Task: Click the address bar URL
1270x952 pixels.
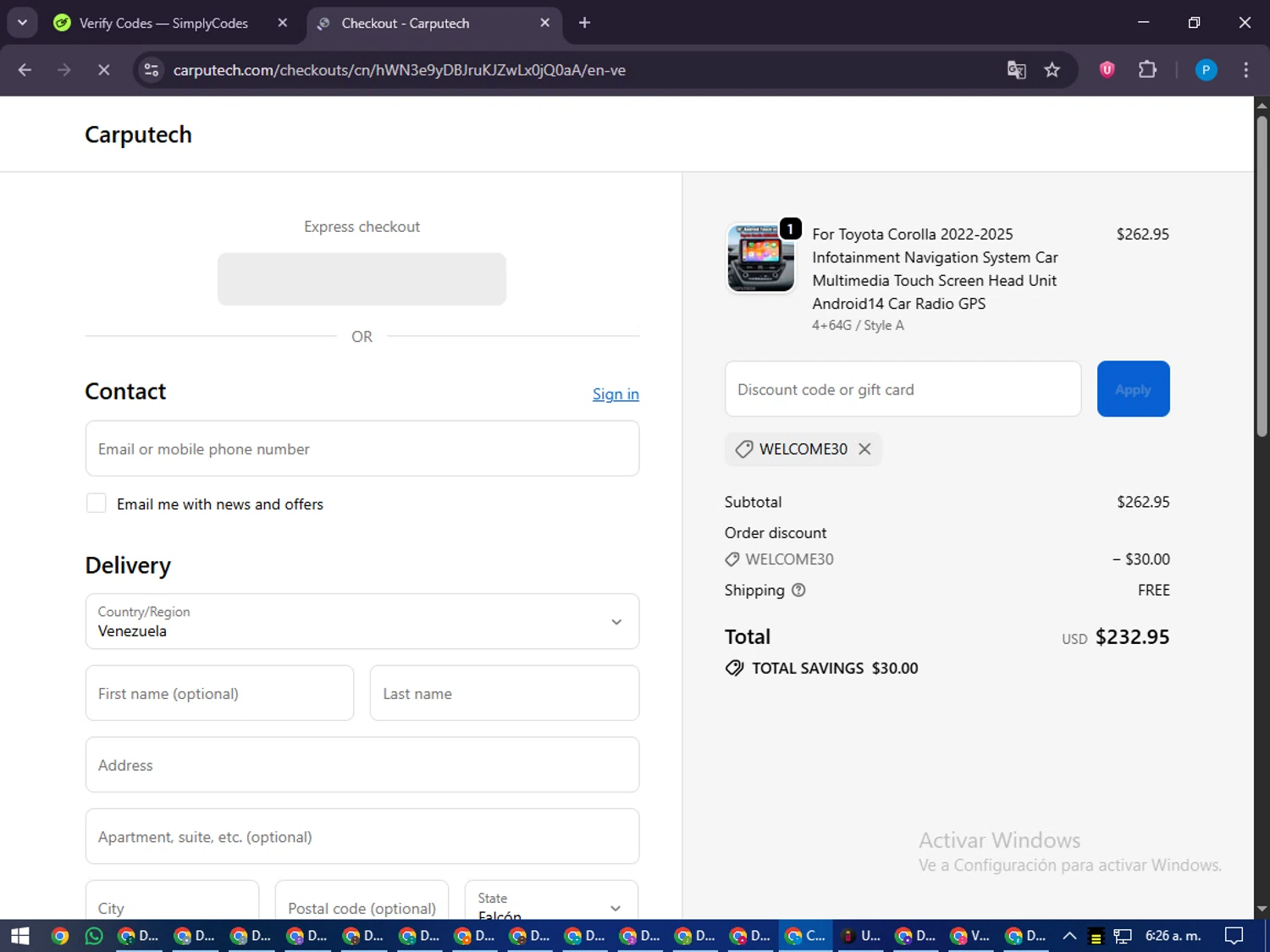Action: point(400,70)
